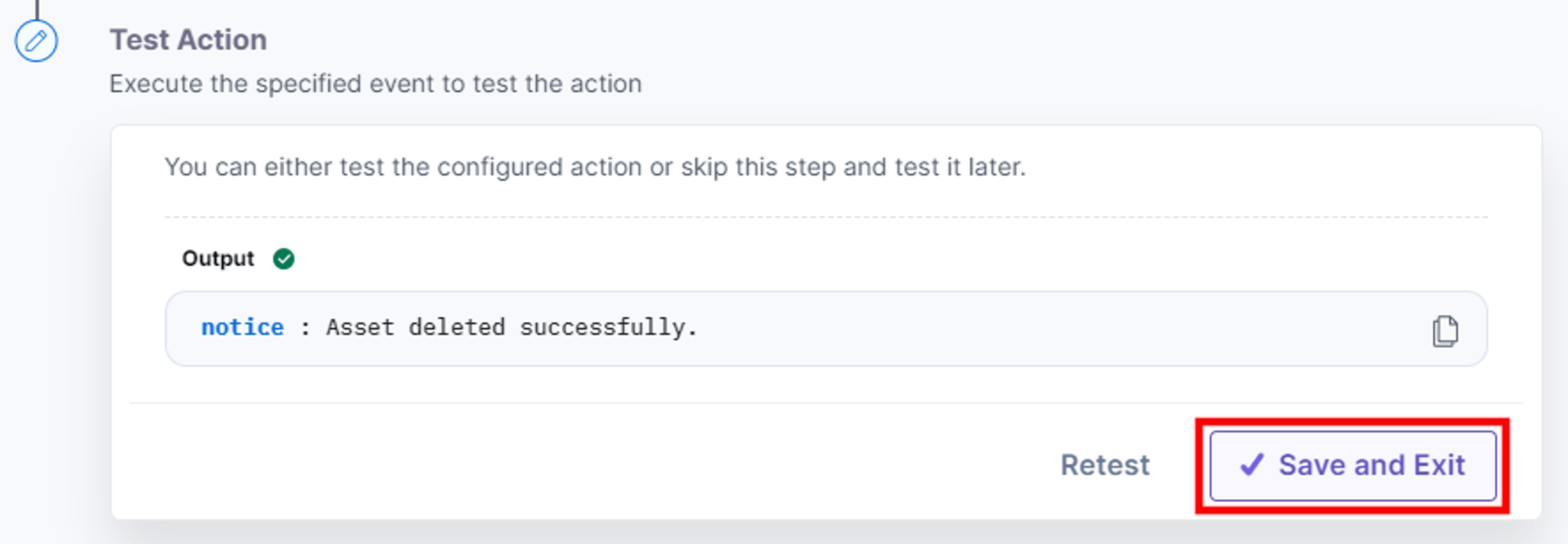The image size is (1568, 544).
Task: Copy the output using the clipboard icon
Action: pyautogui.click(x=1444, y=331)
